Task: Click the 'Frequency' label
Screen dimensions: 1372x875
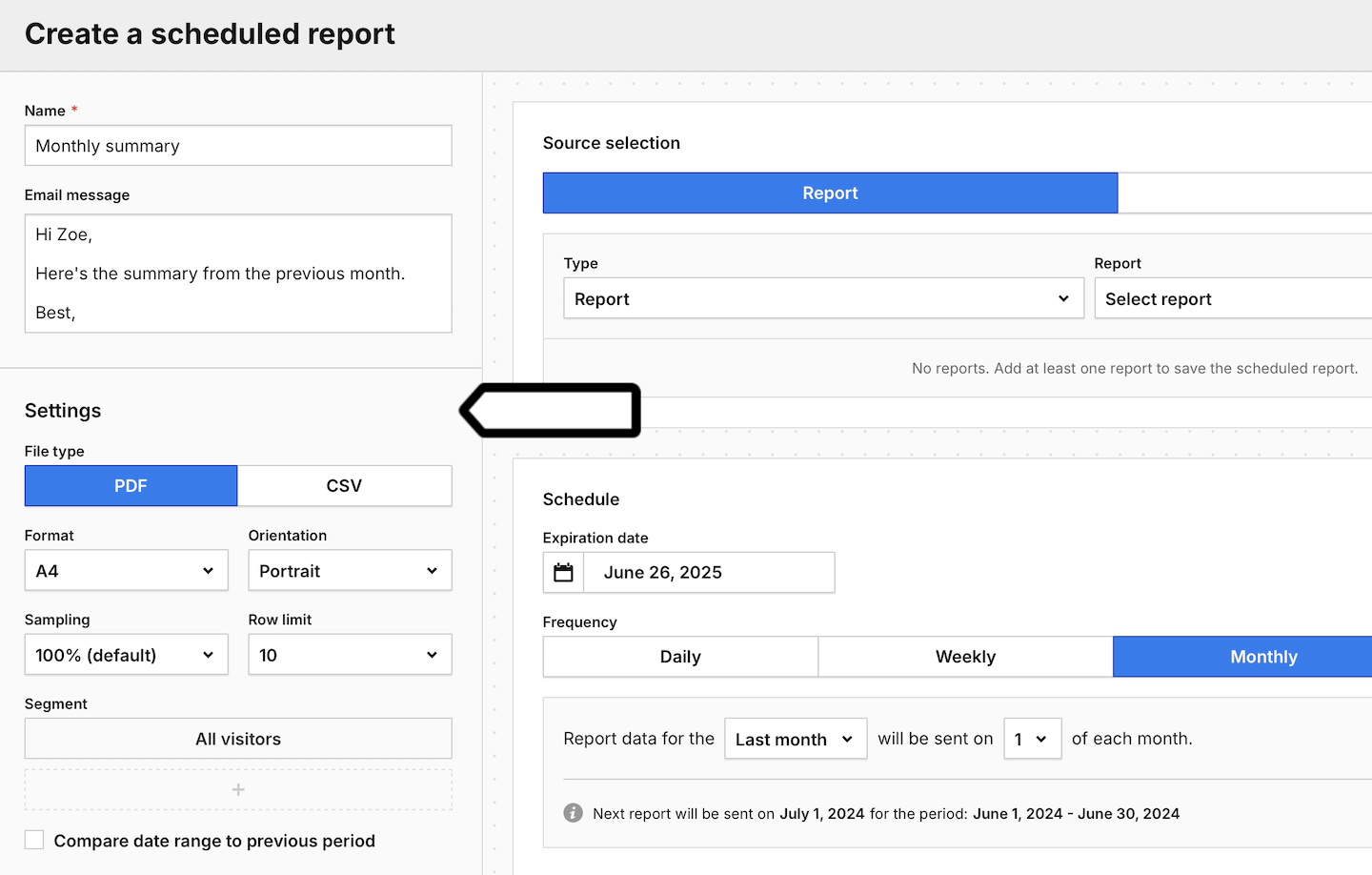Action: 580,621
